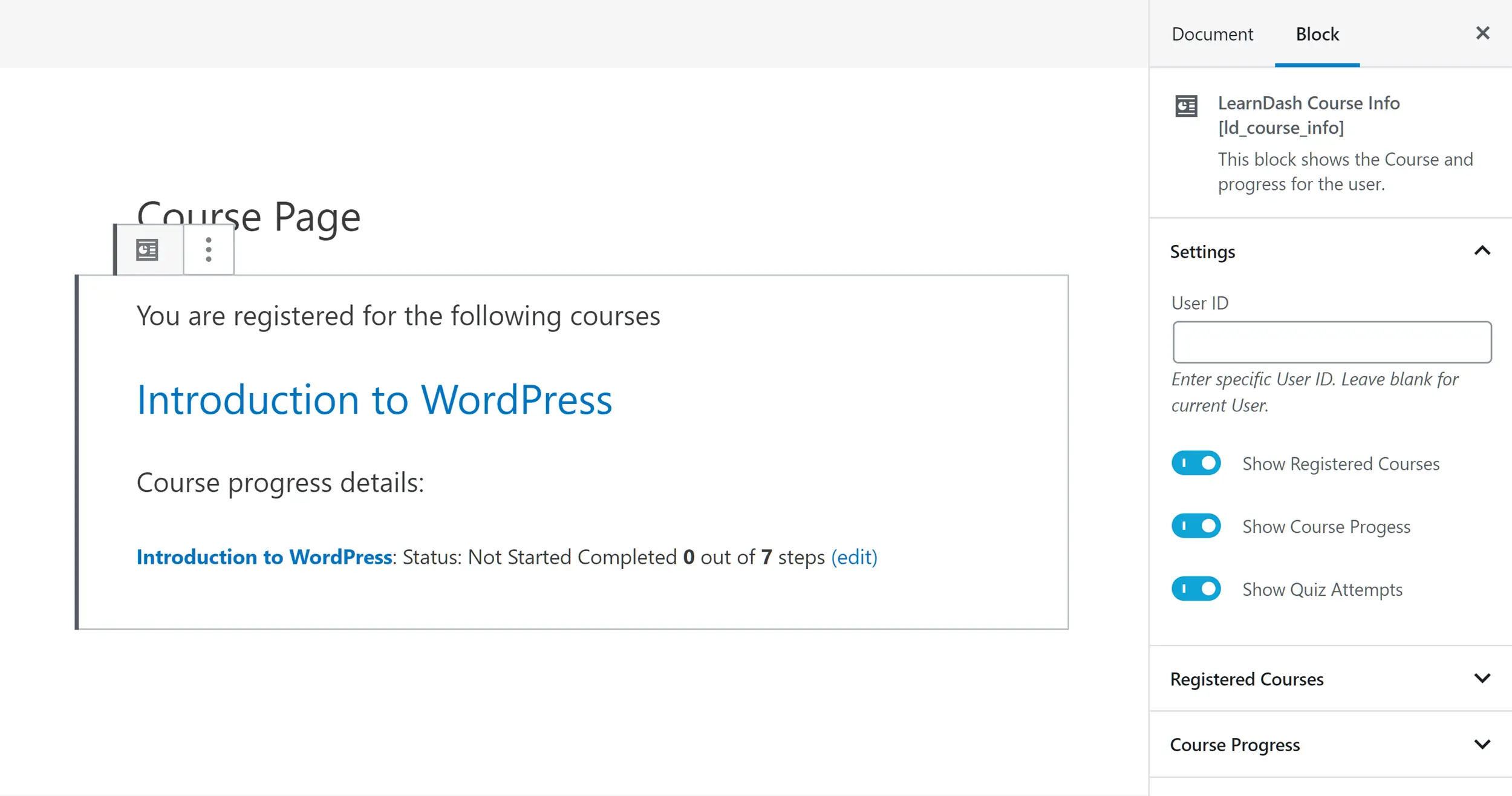Click the LearnDash Course Info sidebar icon
The width and height of the screenshot is (1512, 796).
click(1186, 106)
